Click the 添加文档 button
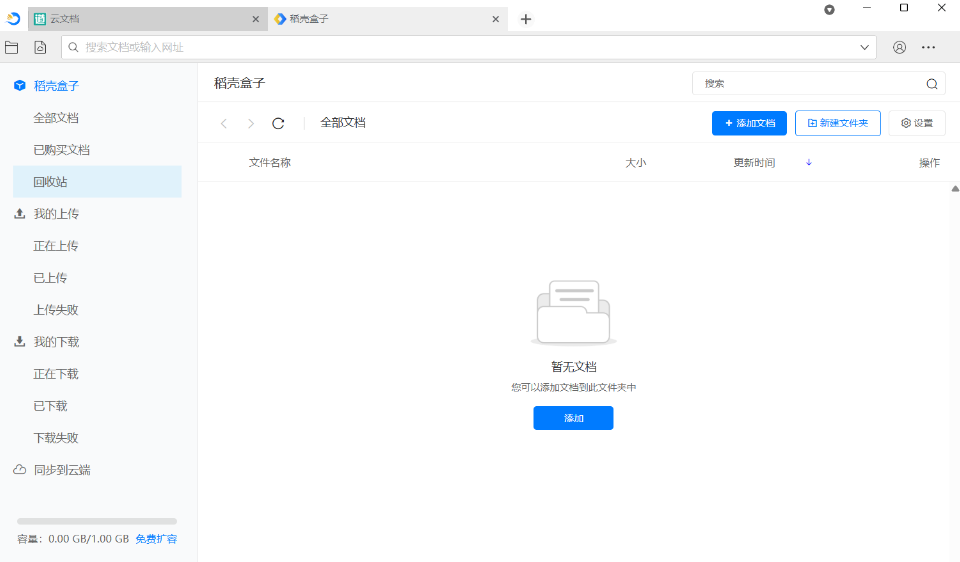The image size is (960, 562). point(749,123)
